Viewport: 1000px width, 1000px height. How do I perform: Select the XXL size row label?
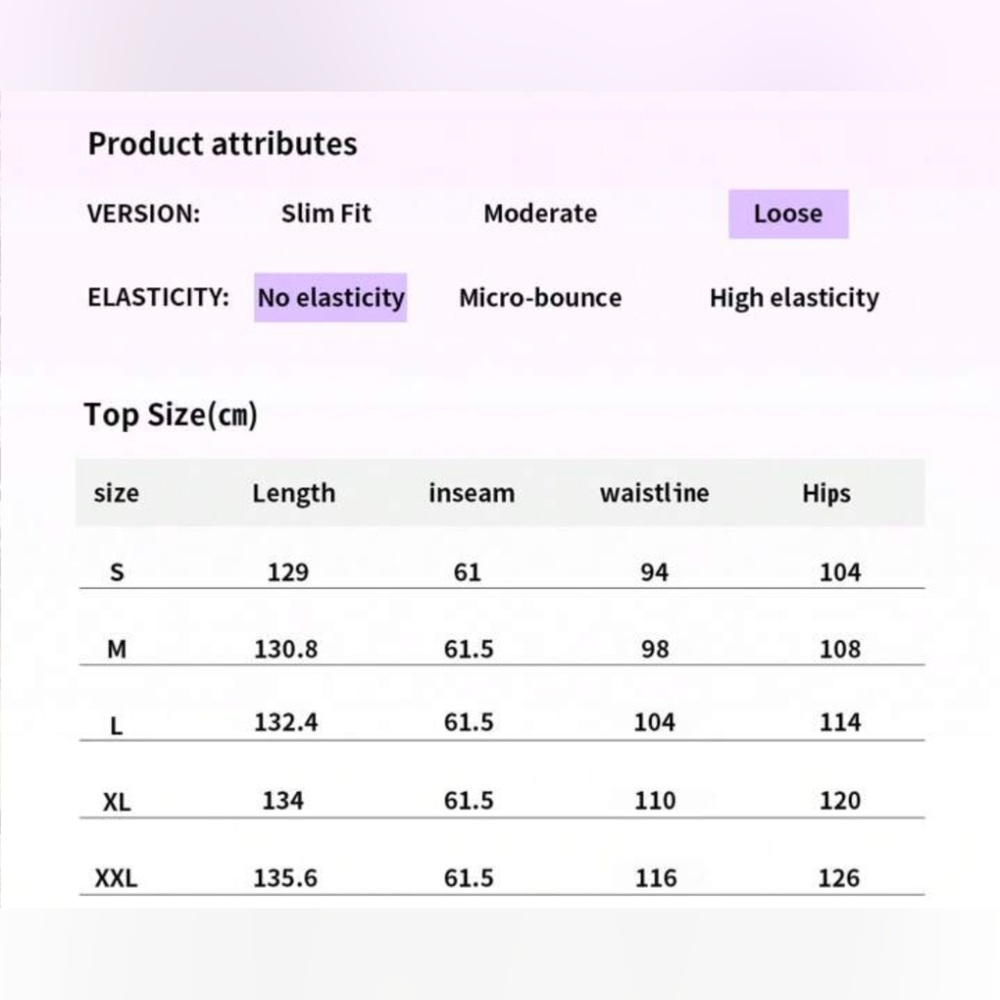click(116, 878)
